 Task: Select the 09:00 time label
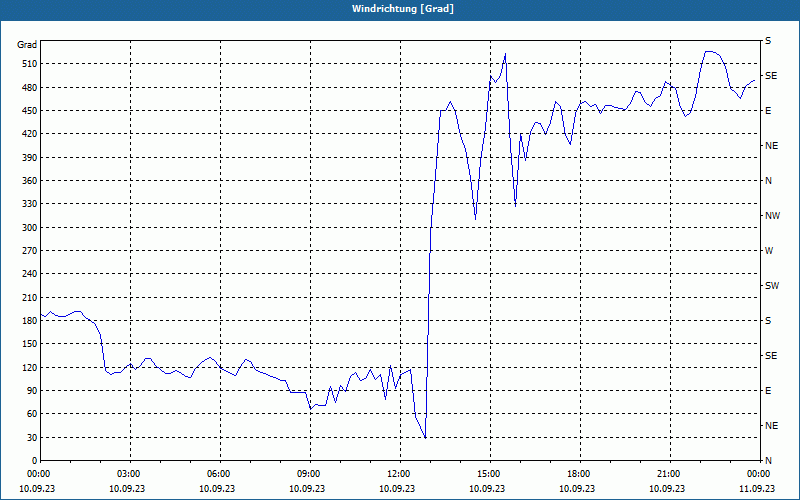point(310,474)
